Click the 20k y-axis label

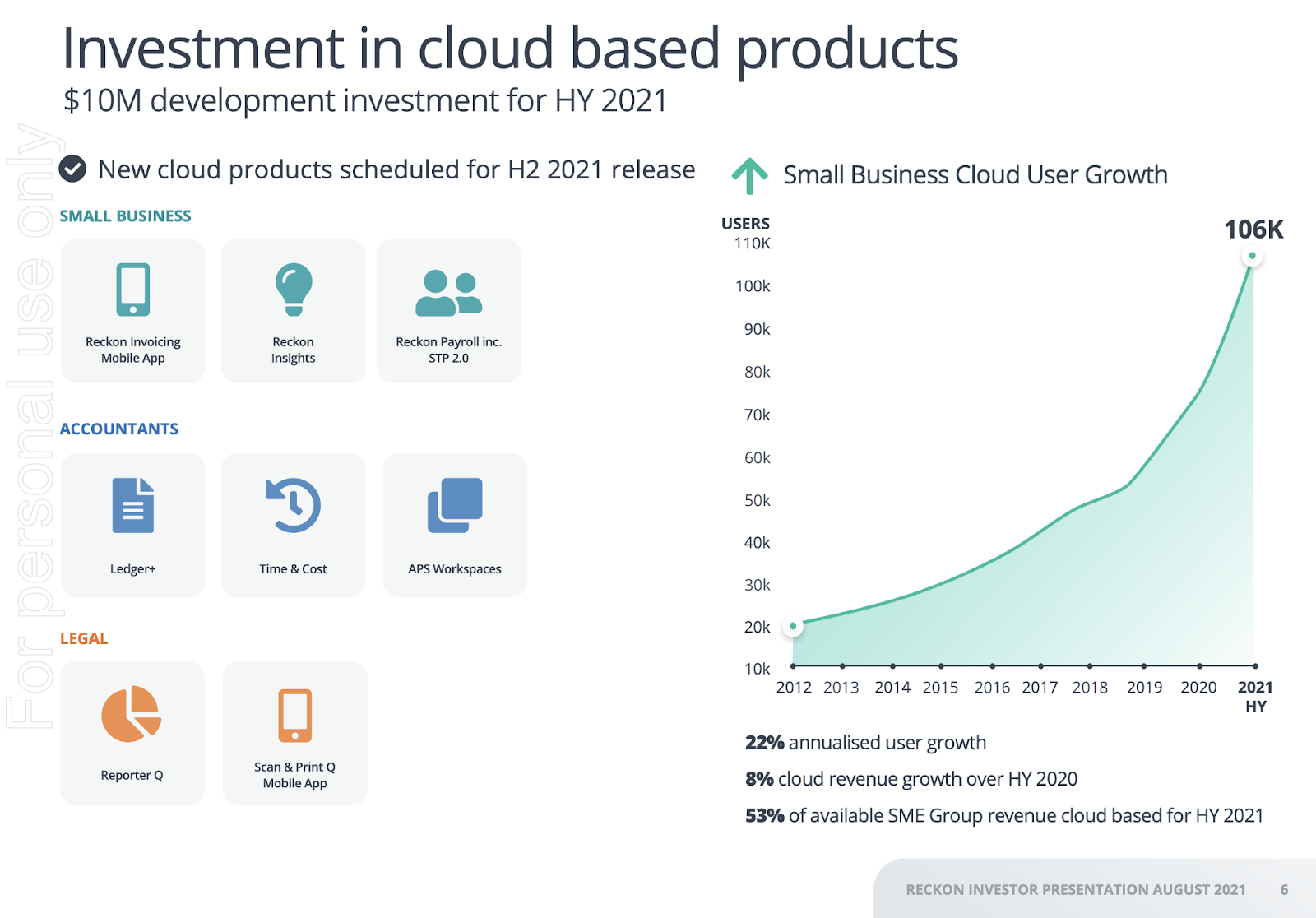pyautogui.click(x=757, y=627)
